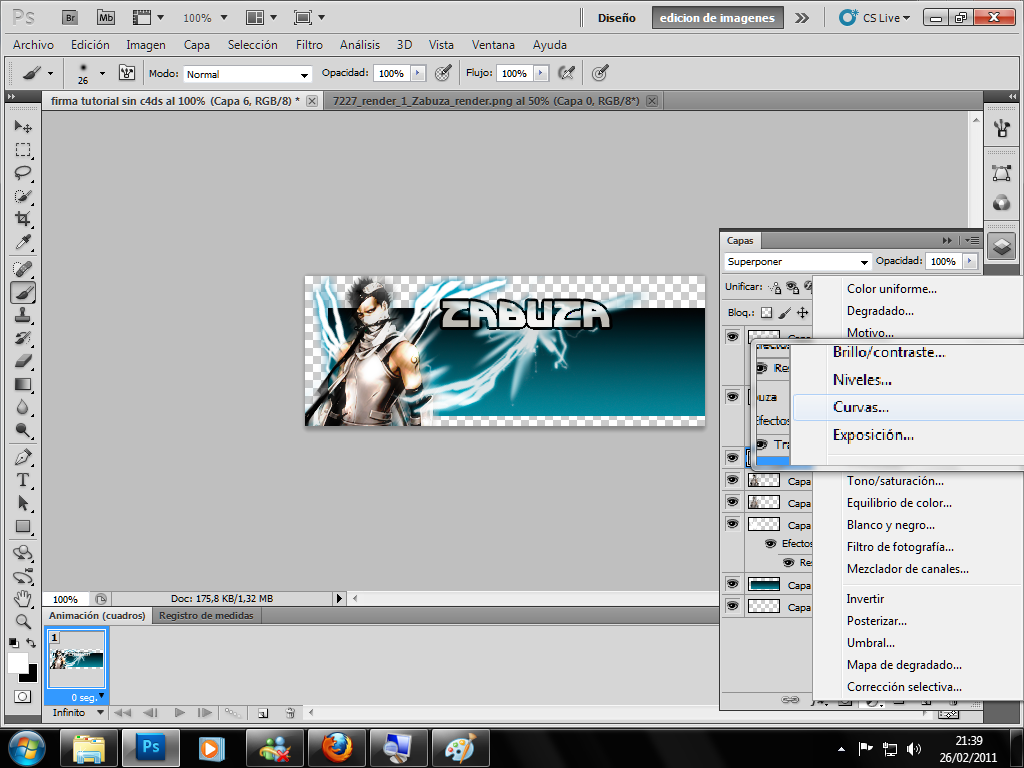Select the Quick Selection tool
Viewport: 1024px width, 768px height.
pyautogui.click(x=23, y=196)
